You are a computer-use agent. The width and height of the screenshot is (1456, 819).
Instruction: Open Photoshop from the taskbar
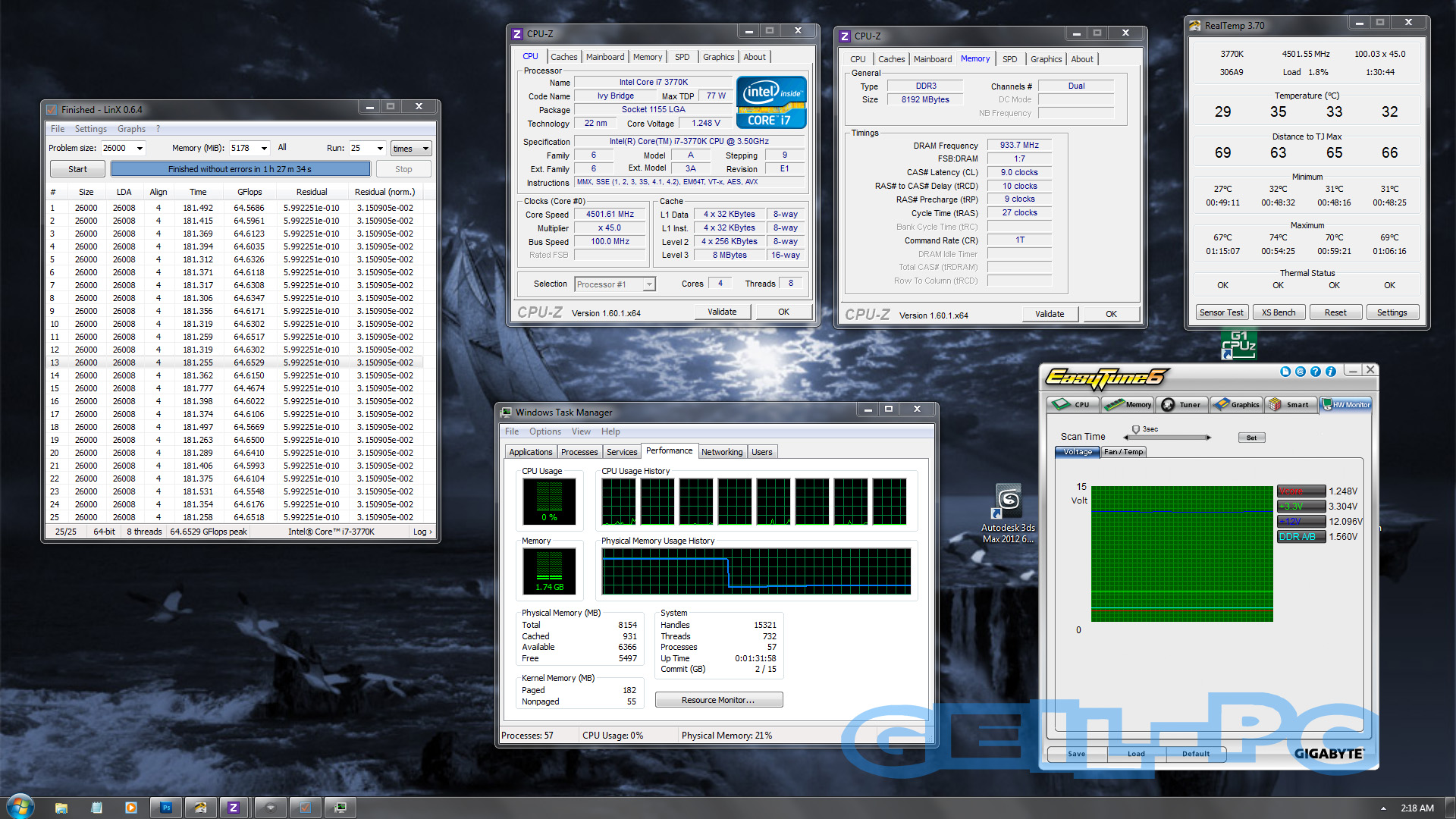click(166, 808)
